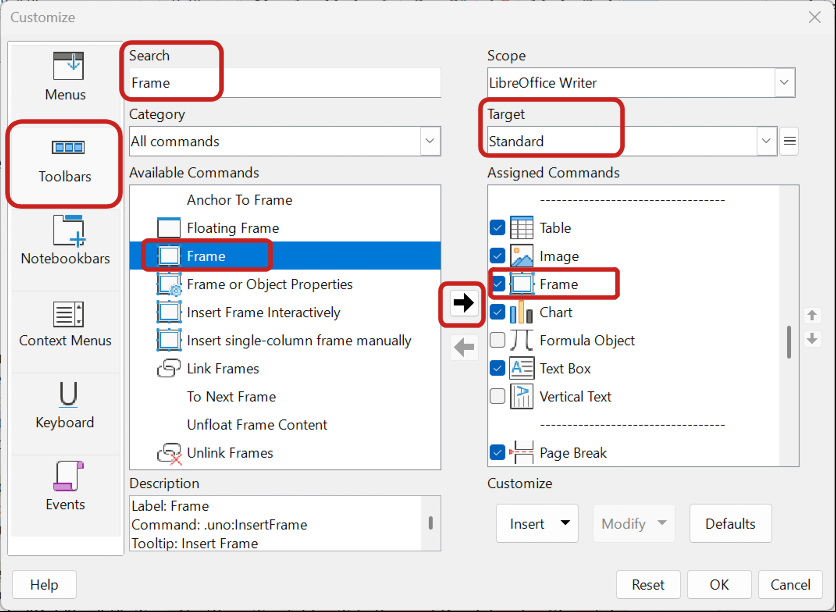
Task: Select Frame icon in assigned commands
Action: point(521,284)
